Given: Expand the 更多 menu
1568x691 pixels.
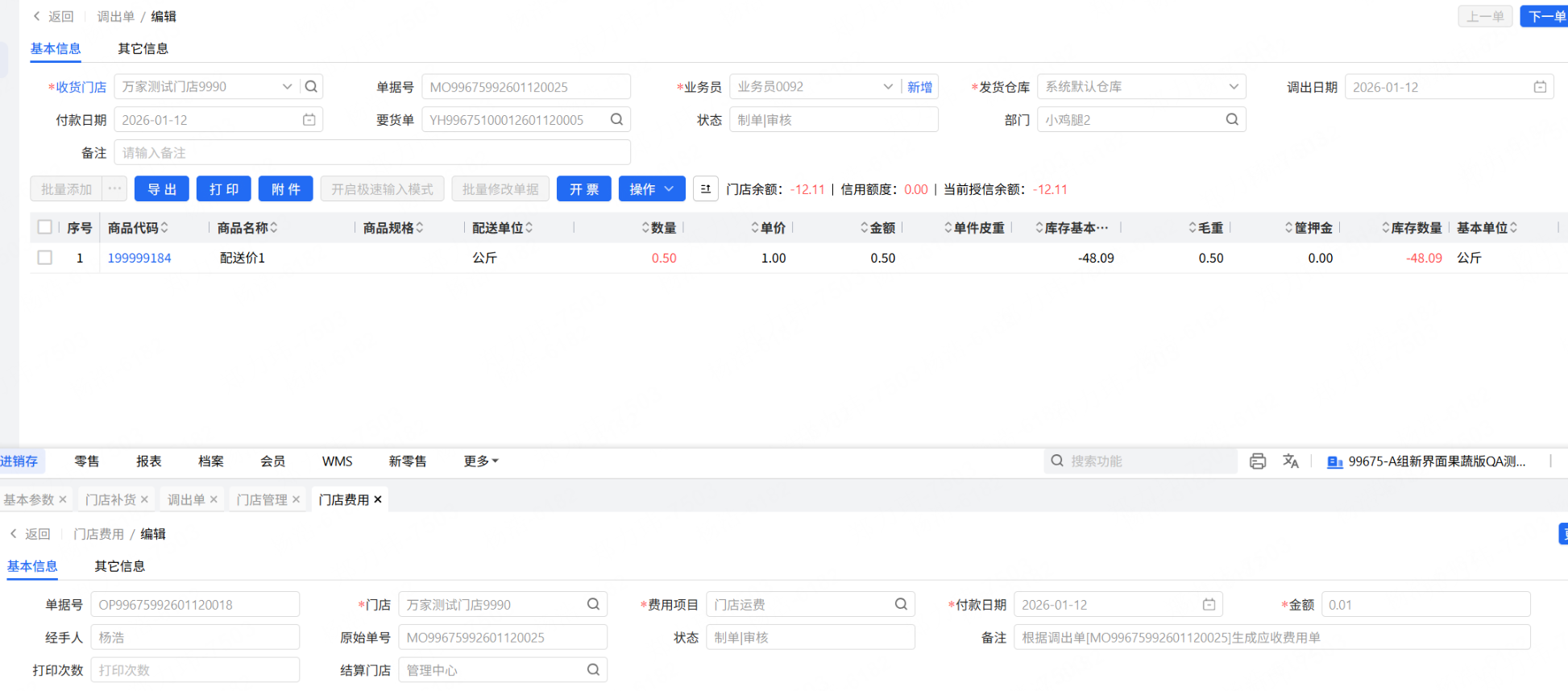Looking at the screenshot, I should click(x=481, y=461).
